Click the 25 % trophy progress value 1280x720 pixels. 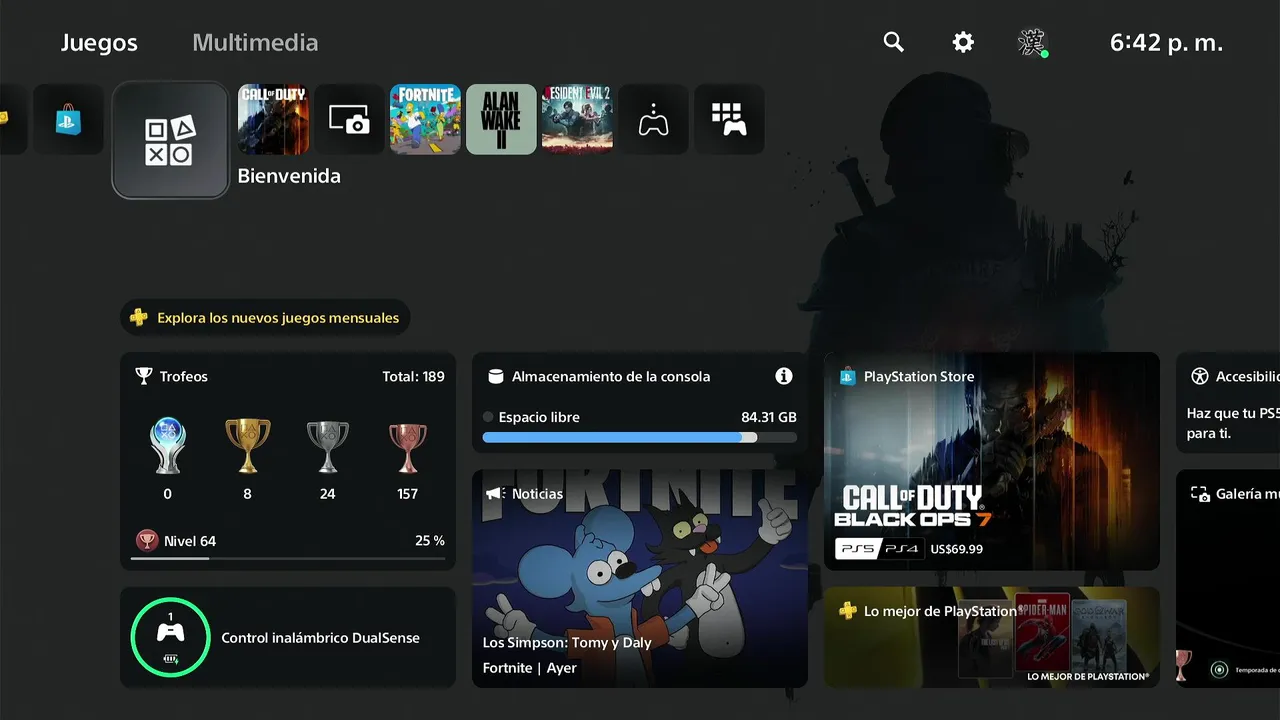(x=430, y=541)
